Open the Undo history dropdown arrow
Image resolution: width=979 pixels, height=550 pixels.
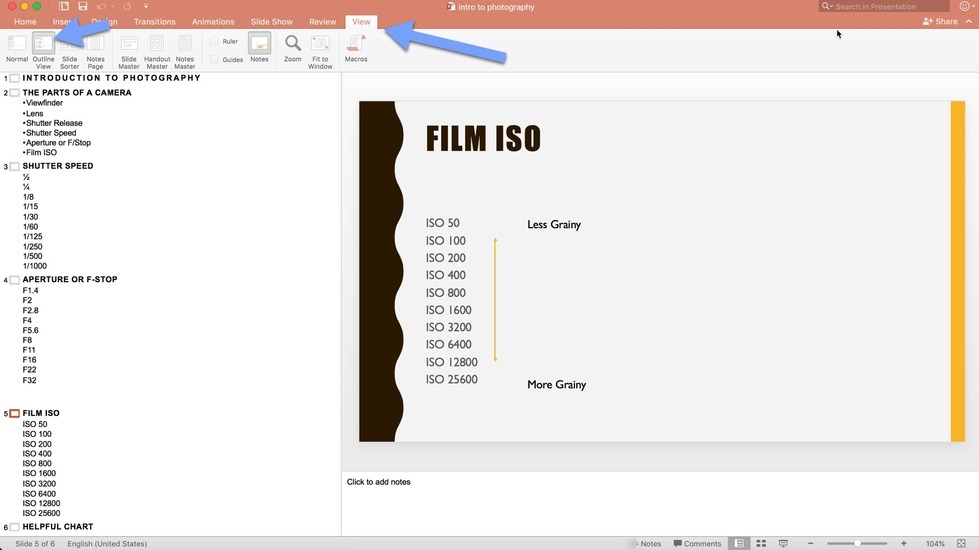(113, 7)
